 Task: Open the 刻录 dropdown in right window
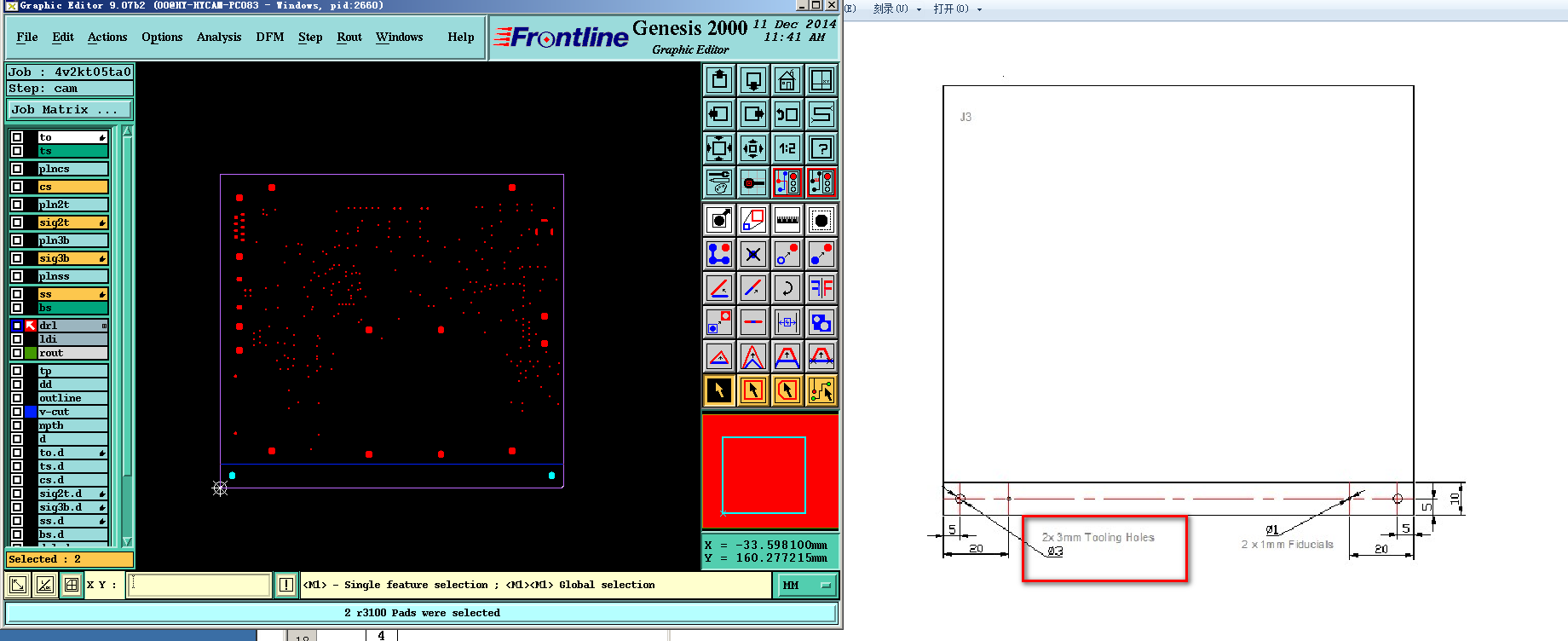point(896,9)
